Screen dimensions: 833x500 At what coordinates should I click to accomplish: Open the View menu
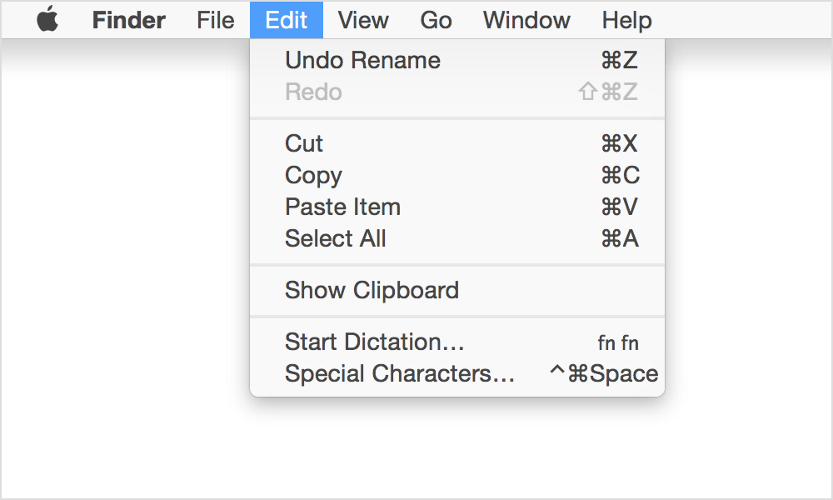(x=363, y=20)
